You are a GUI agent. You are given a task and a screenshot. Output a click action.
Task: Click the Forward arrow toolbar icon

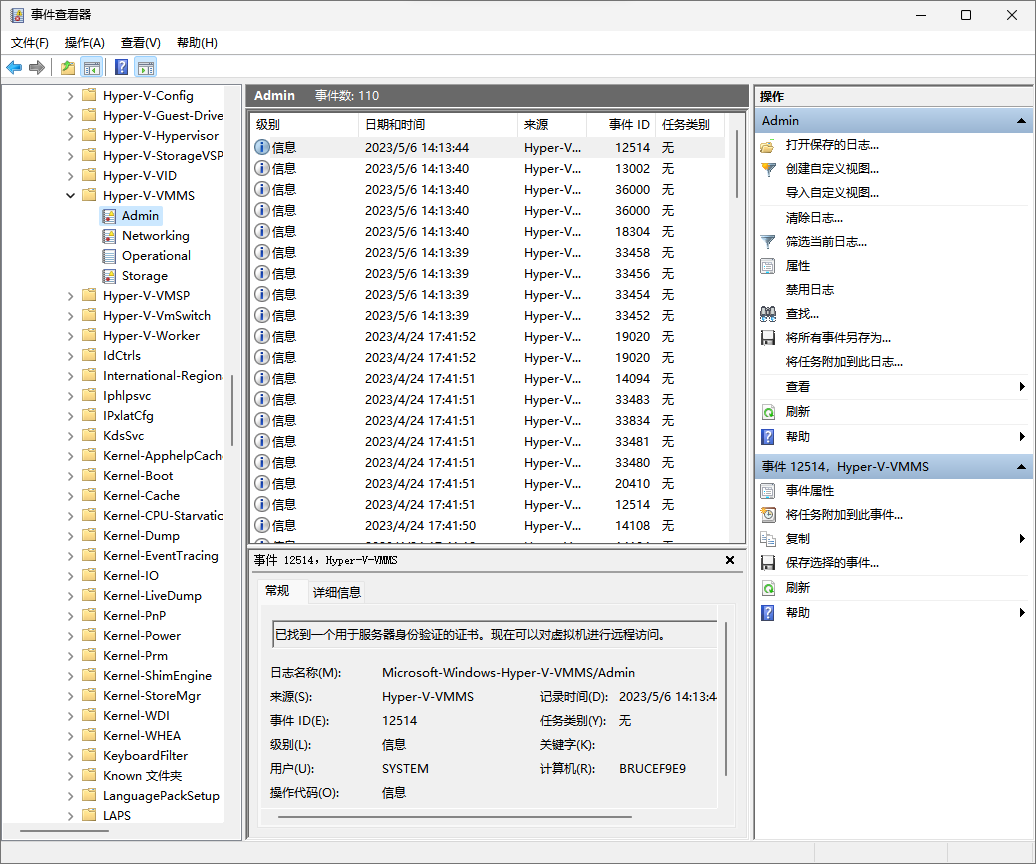[x=37, y=67]
